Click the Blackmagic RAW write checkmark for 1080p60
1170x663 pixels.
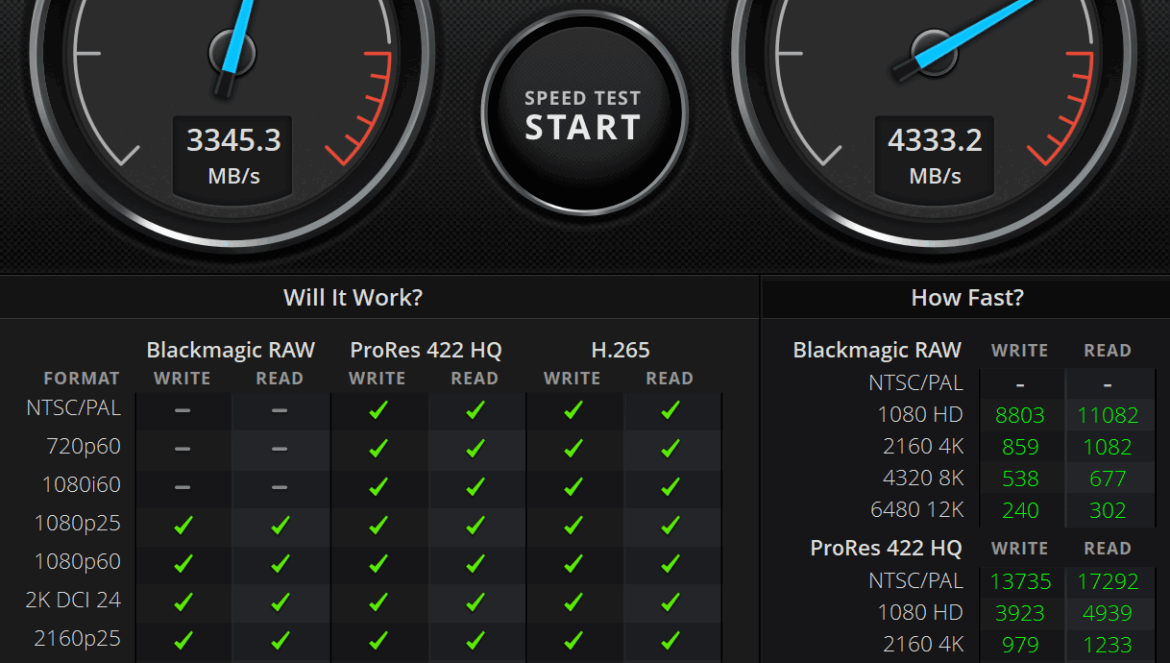183,564
